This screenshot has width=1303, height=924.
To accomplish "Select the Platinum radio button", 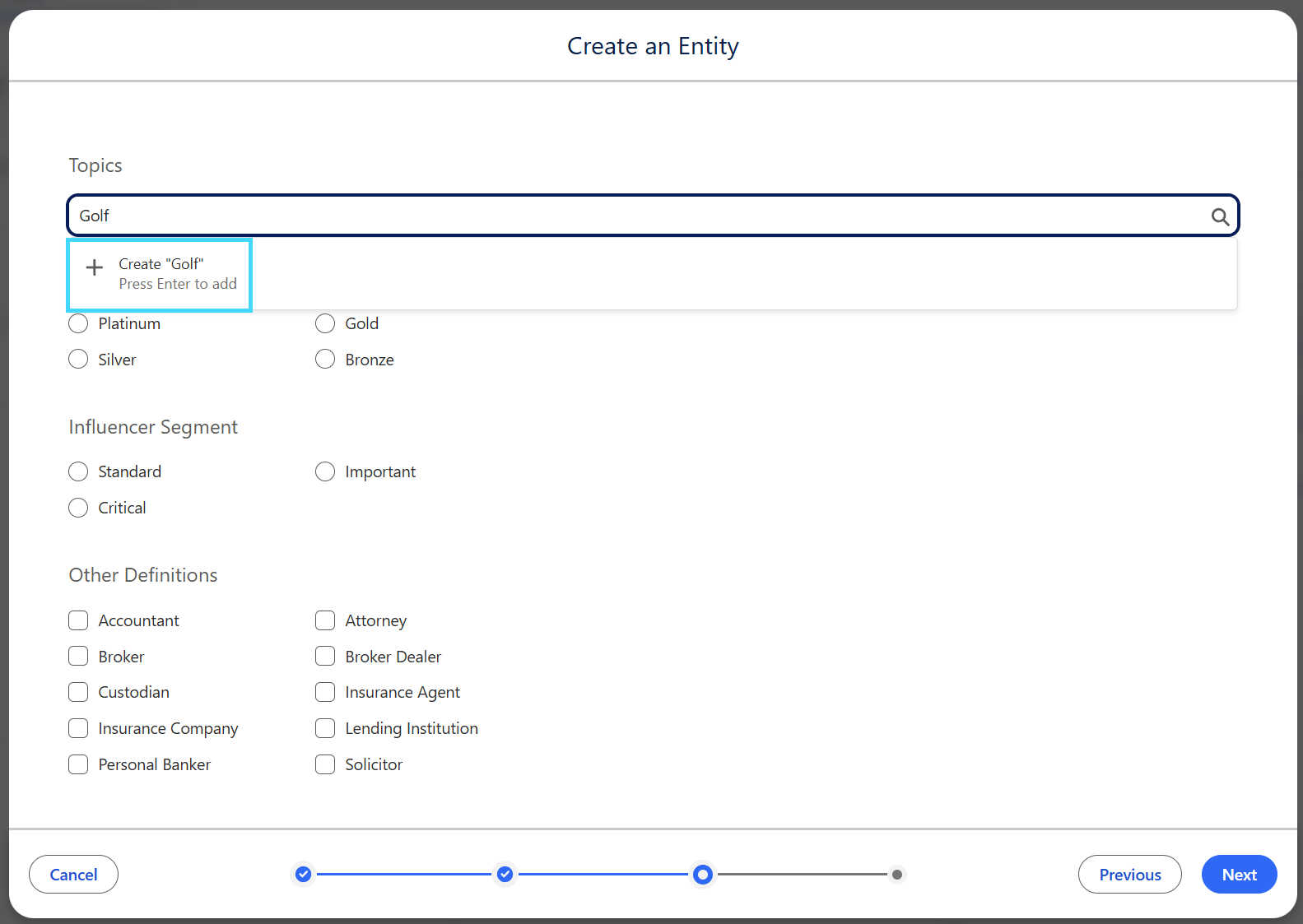I will [78, 323].
